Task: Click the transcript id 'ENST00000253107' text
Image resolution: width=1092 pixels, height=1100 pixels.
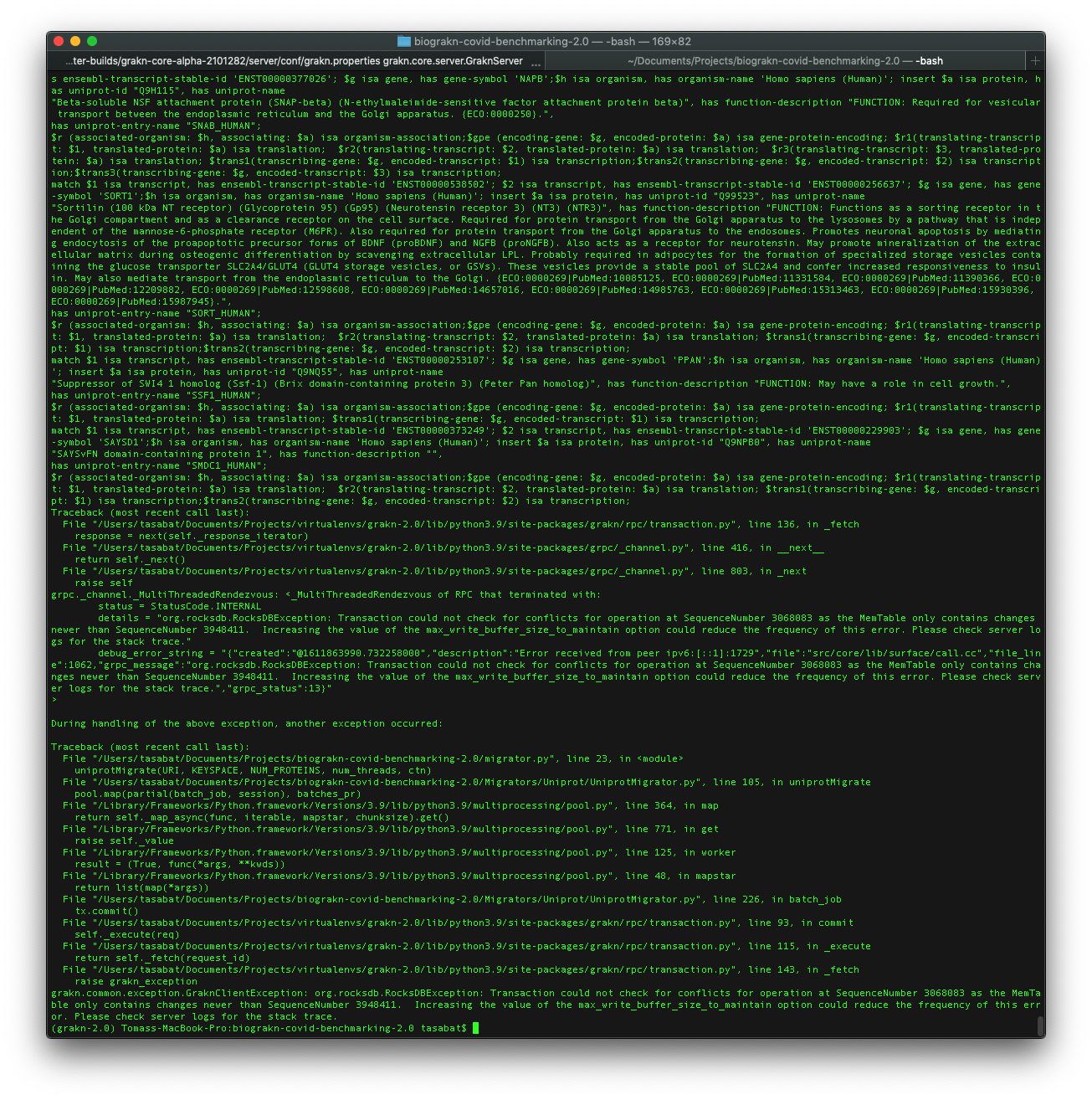Action: point(439,360)
